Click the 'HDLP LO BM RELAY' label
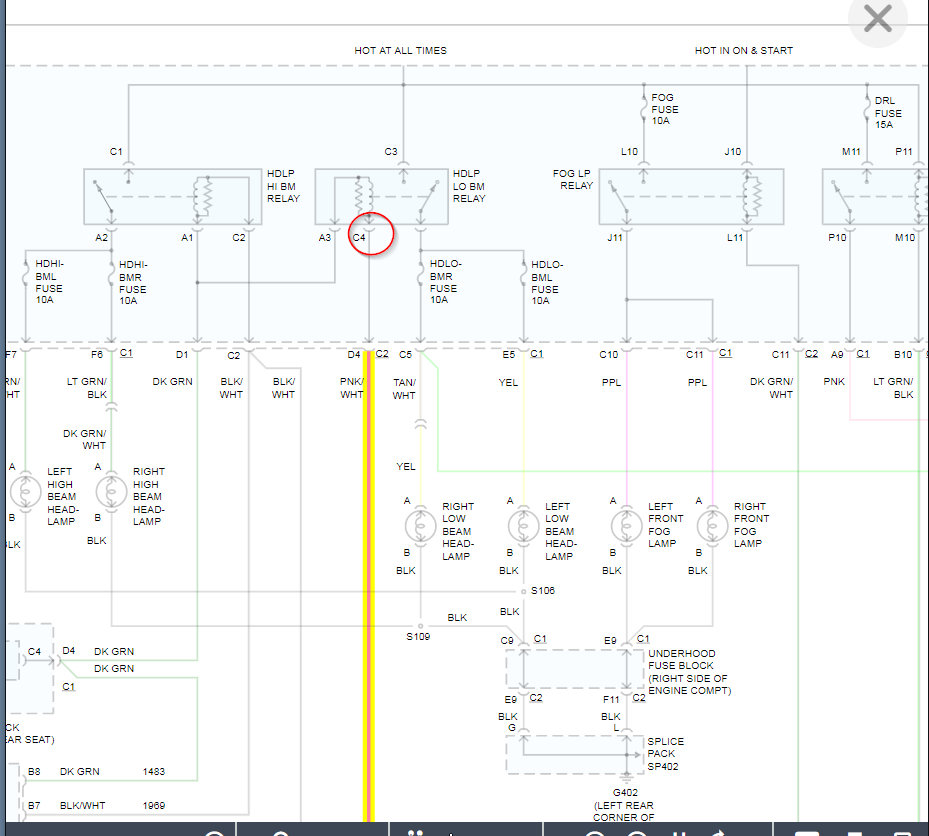 [469, 186]
